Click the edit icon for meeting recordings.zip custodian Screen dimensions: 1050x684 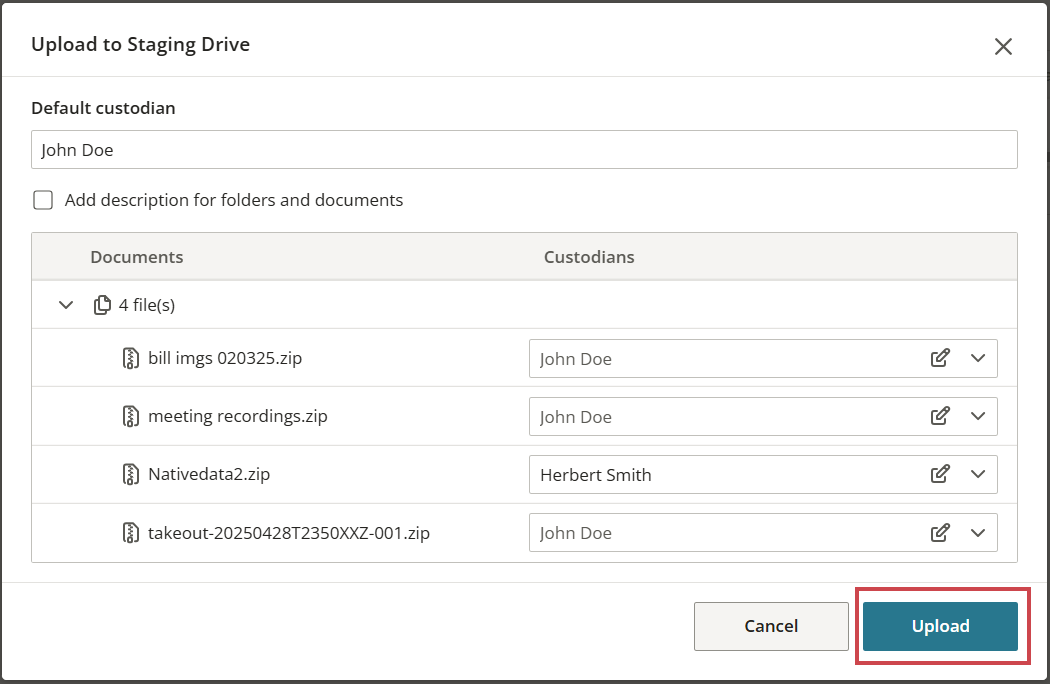tap(940, 416)
